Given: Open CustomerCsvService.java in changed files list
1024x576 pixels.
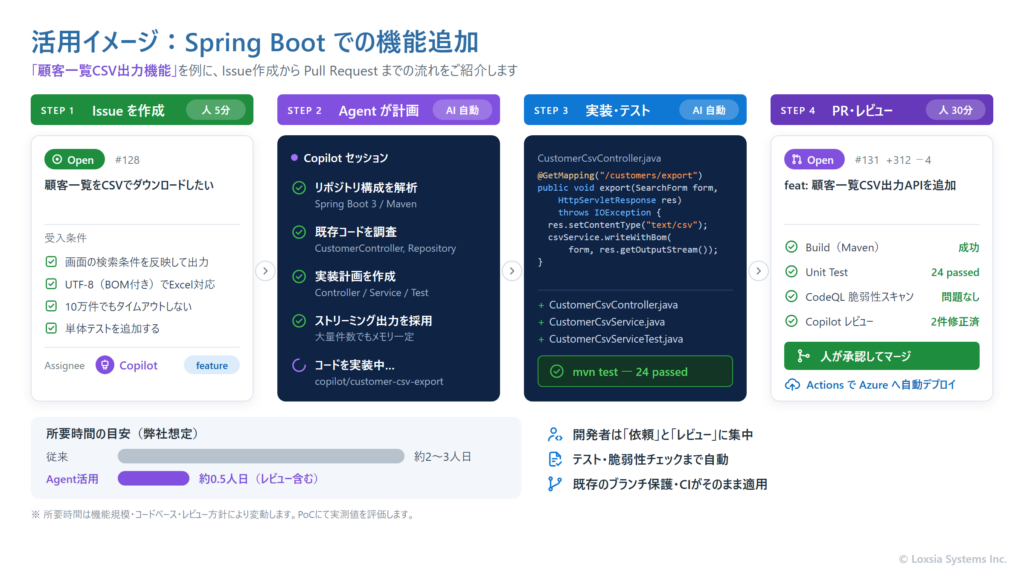Looking at the screenshot, I should click(607, 322).
